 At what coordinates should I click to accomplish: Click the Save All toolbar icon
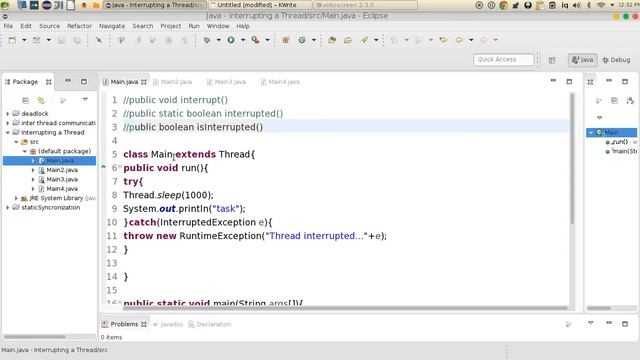(77, 40)
